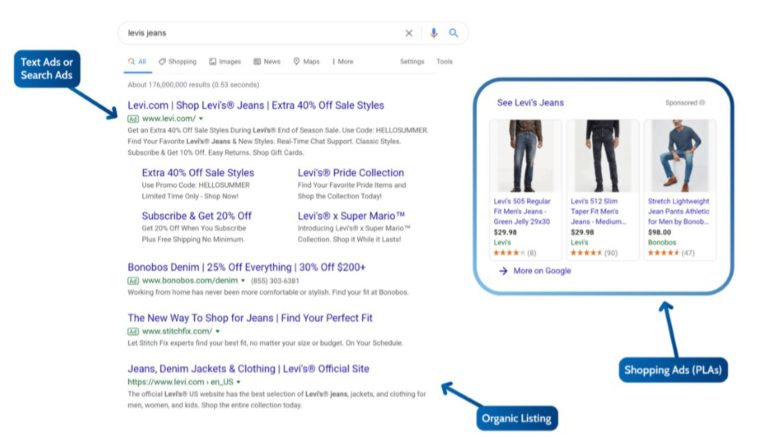Viewport: 768px width, 437px height.
Task: Expand dropdown arrow next to www.levi.com/
Action: tap(201, 119)
